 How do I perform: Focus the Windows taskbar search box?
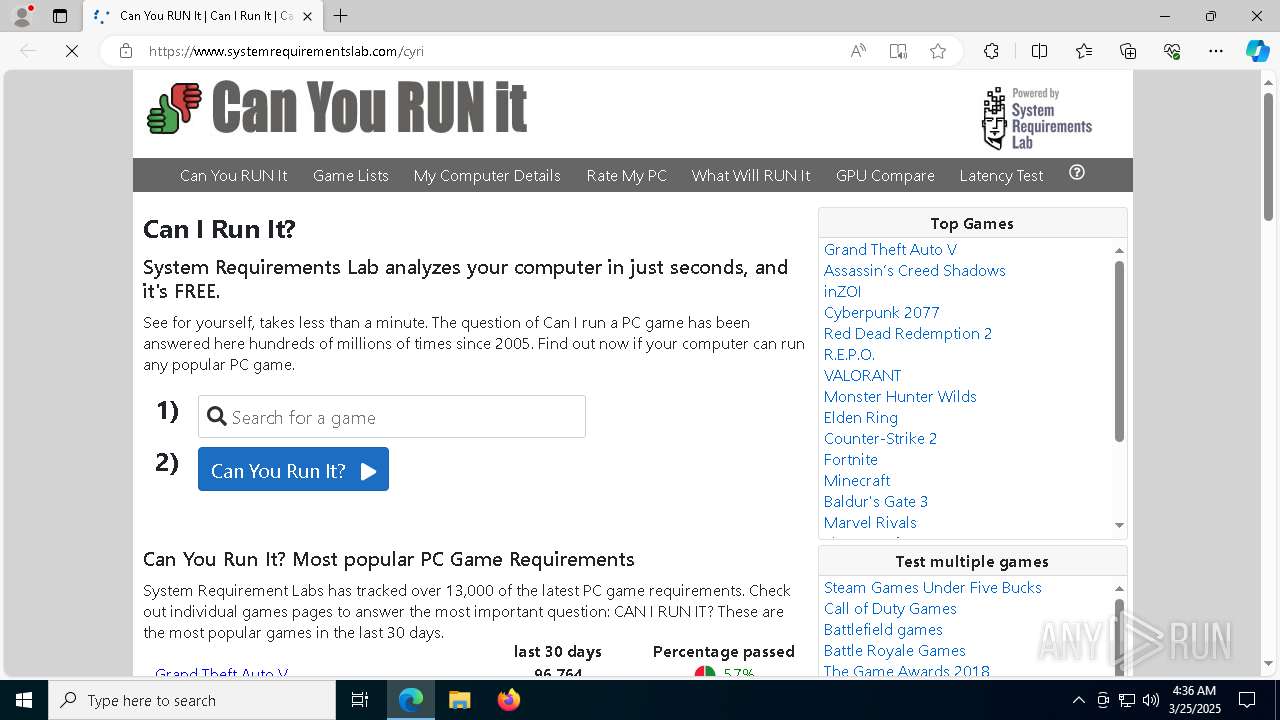point(192,700)
